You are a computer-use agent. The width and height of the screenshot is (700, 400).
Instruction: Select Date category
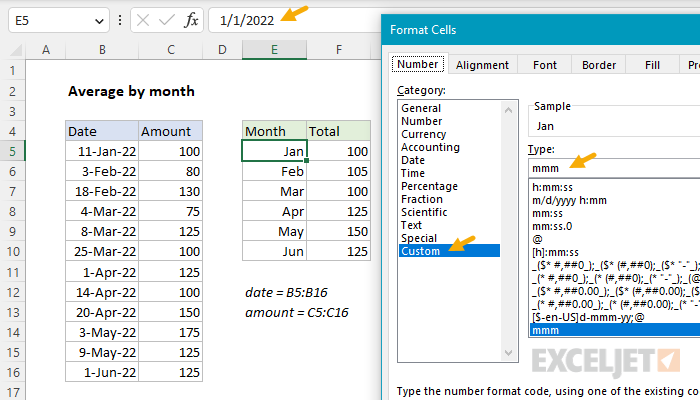(x=449, y=160)
